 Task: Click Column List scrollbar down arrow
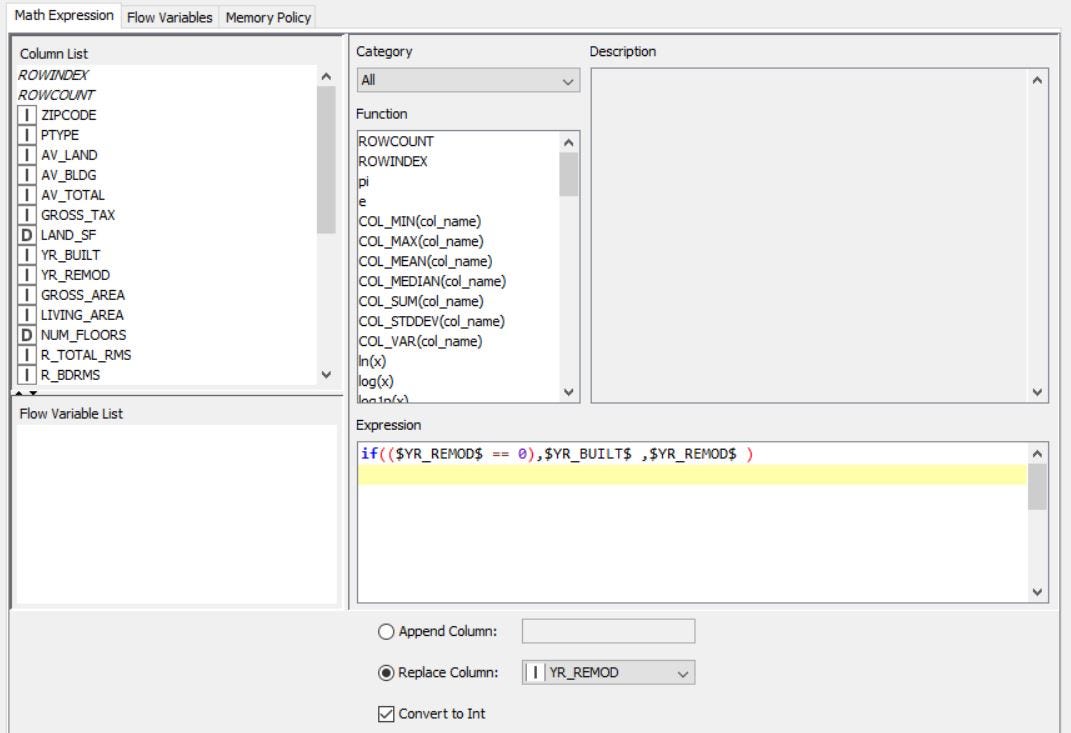point(326,375)
